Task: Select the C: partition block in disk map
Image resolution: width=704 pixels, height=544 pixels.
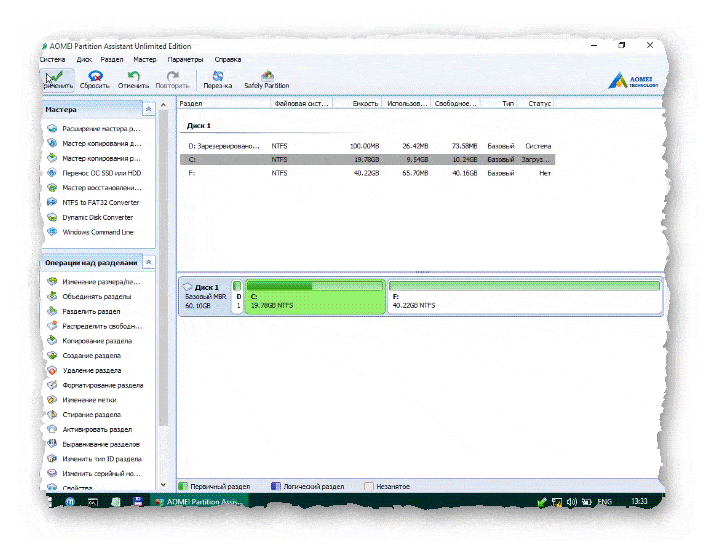Action: pyautogui.click(x=315, y=296)
